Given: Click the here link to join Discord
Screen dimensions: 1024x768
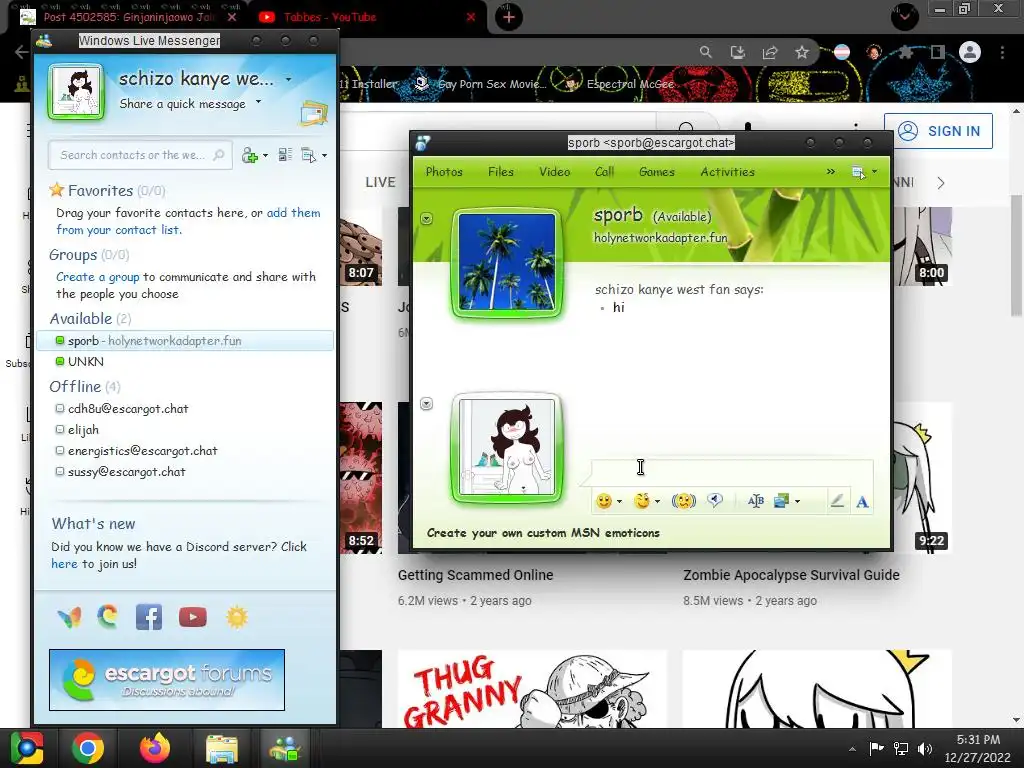Looking at the screenshot, I should point(64,564).
